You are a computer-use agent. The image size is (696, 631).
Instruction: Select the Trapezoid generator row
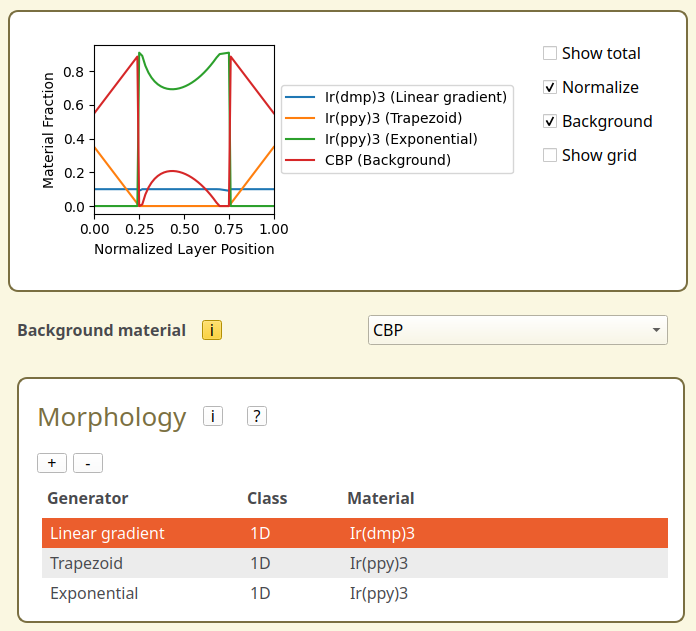pyautogui.click(x=86, y=563)
